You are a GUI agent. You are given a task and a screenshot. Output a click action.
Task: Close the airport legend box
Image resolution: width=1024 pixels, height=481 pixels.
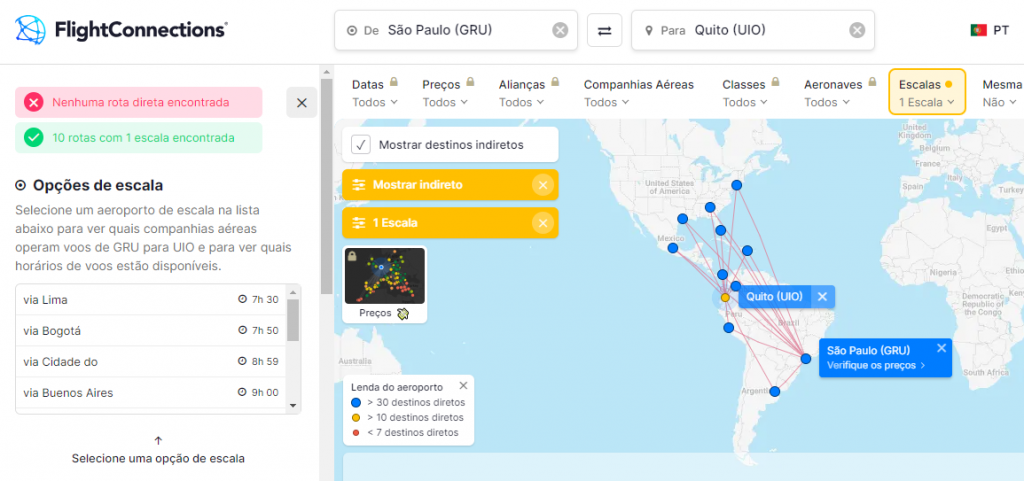pos(463,385)
